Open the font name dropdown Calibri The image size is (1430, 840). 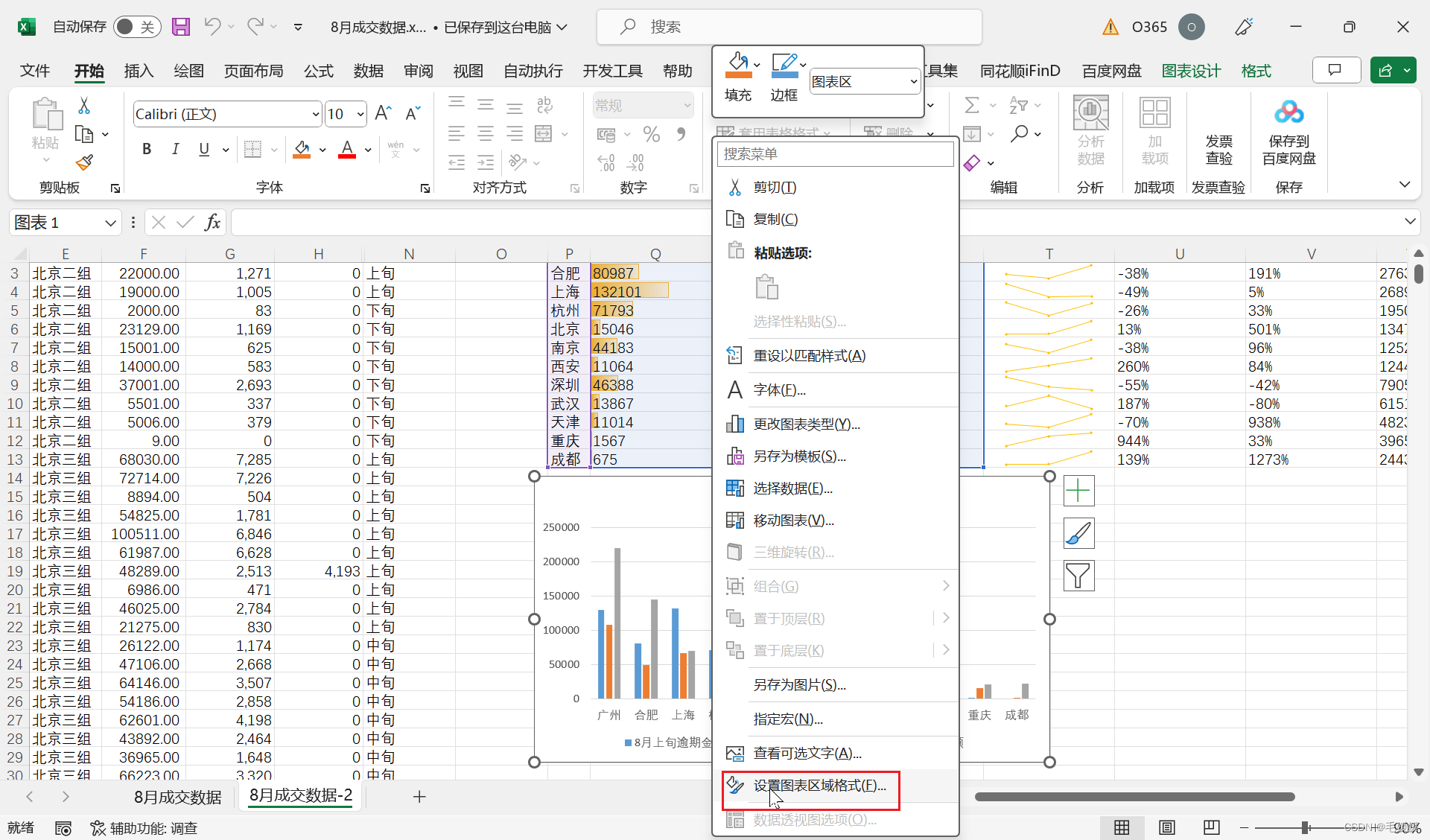pyautogui.click(x=316, y=114)
